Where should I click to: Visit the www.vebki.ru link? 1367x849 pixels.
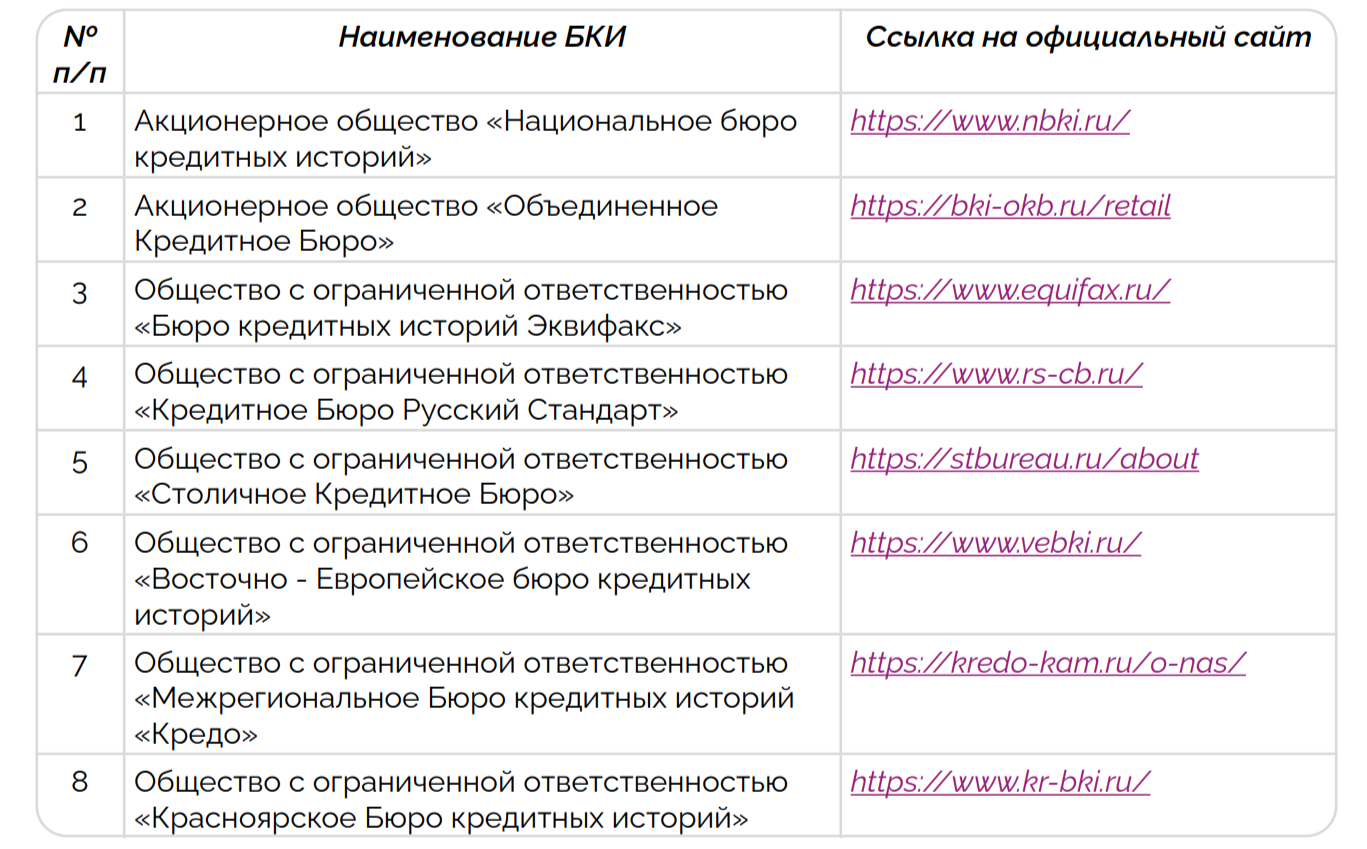pyautogui.click(x=995, y=543)
